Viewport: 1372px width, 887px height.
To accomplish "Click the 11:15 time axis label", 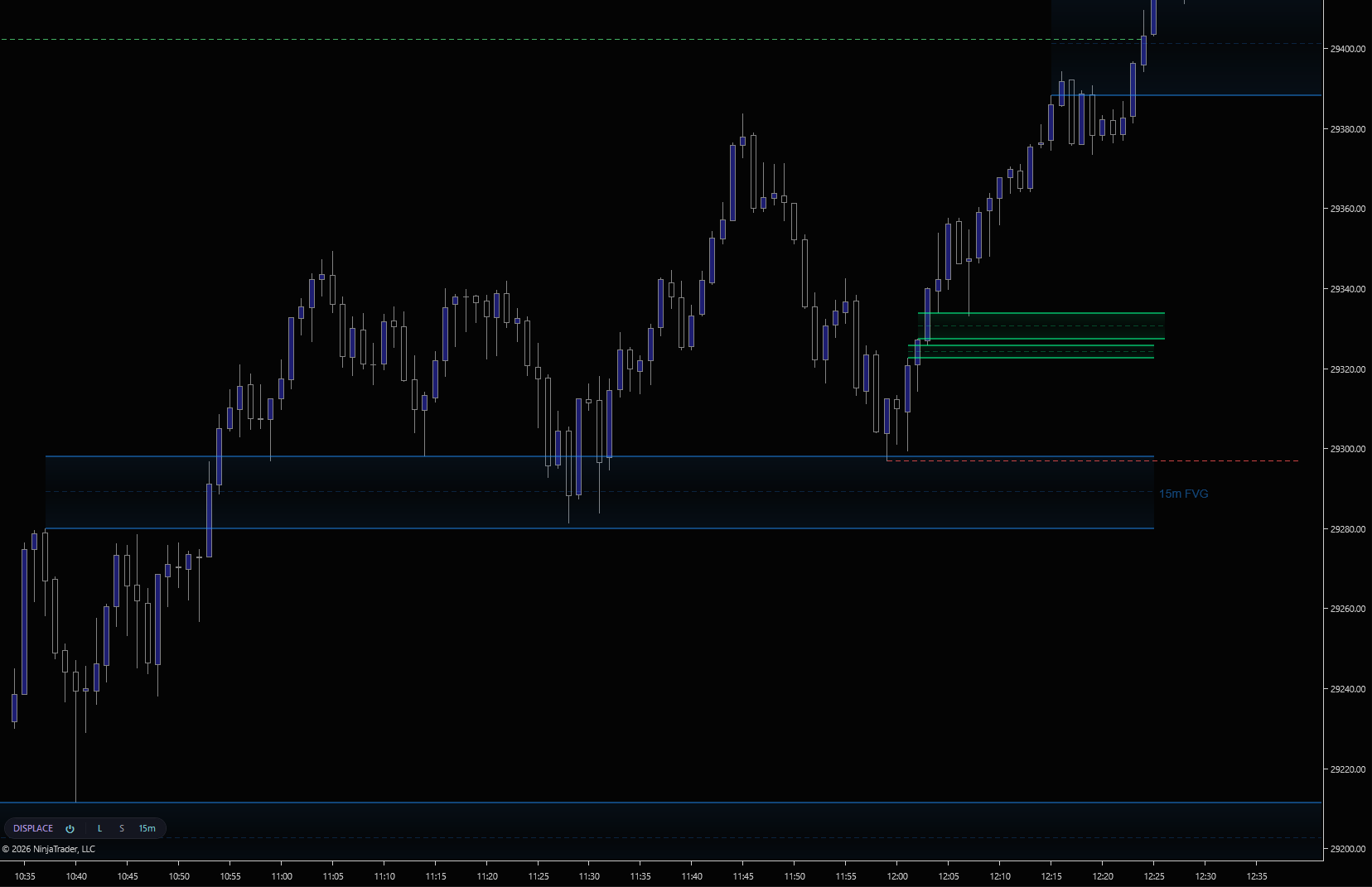I will click(x=436, y=876).
